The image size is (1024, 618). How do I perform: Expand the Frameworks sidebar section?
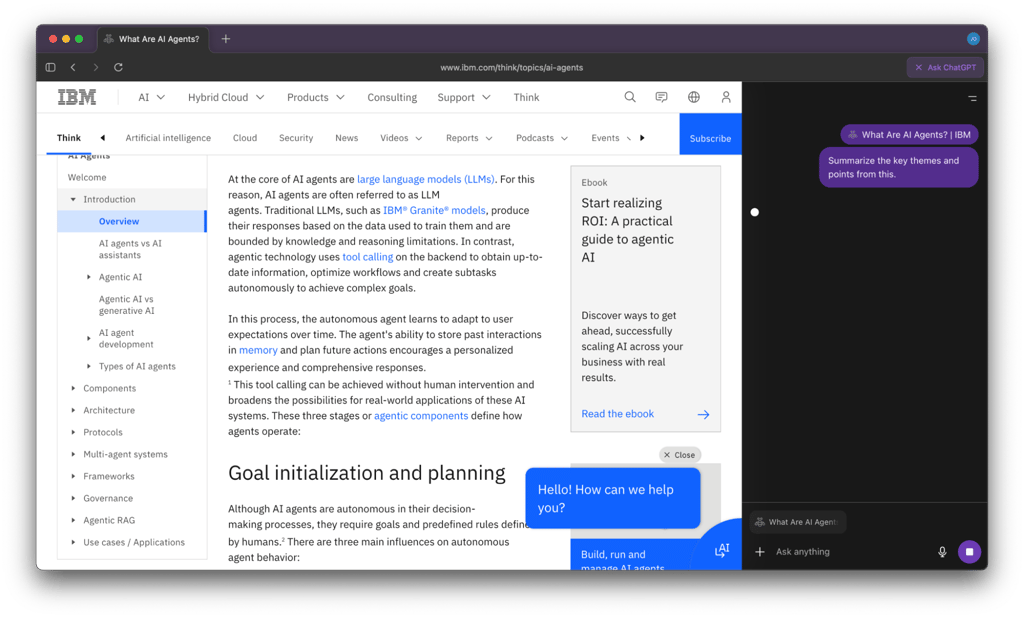point(73,476)
